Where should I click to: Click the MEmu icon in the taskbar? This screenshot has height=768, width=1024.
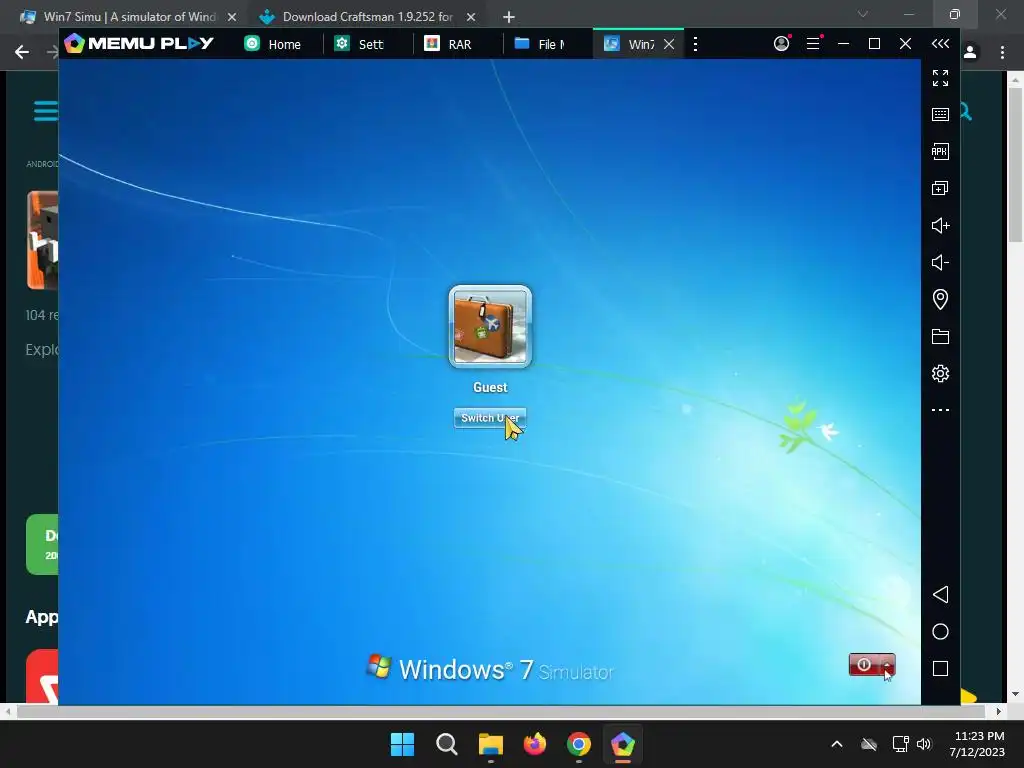coord(622,744)
